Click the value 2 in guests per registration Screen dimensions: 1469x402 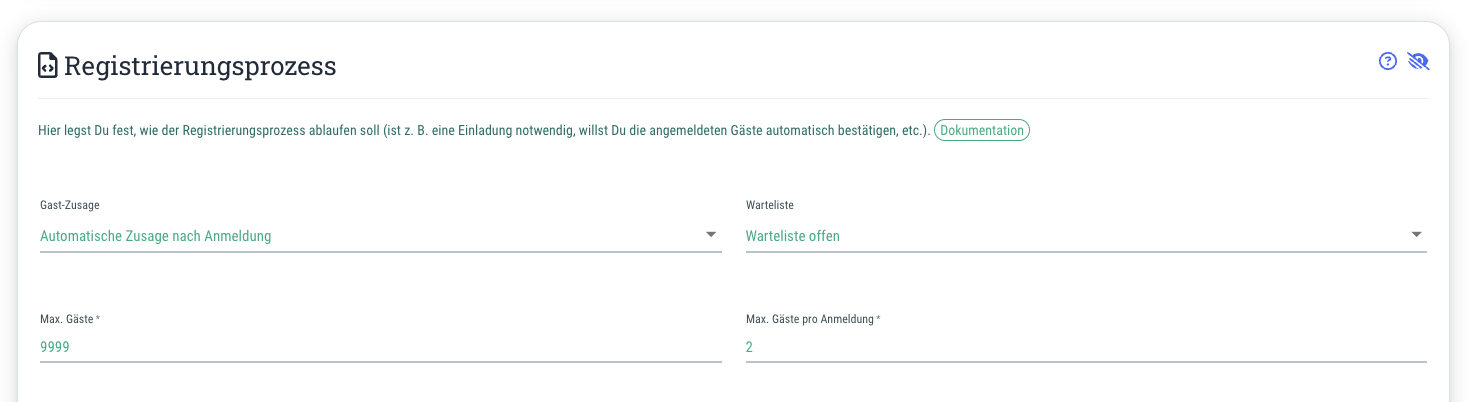[x=750, y=347]
